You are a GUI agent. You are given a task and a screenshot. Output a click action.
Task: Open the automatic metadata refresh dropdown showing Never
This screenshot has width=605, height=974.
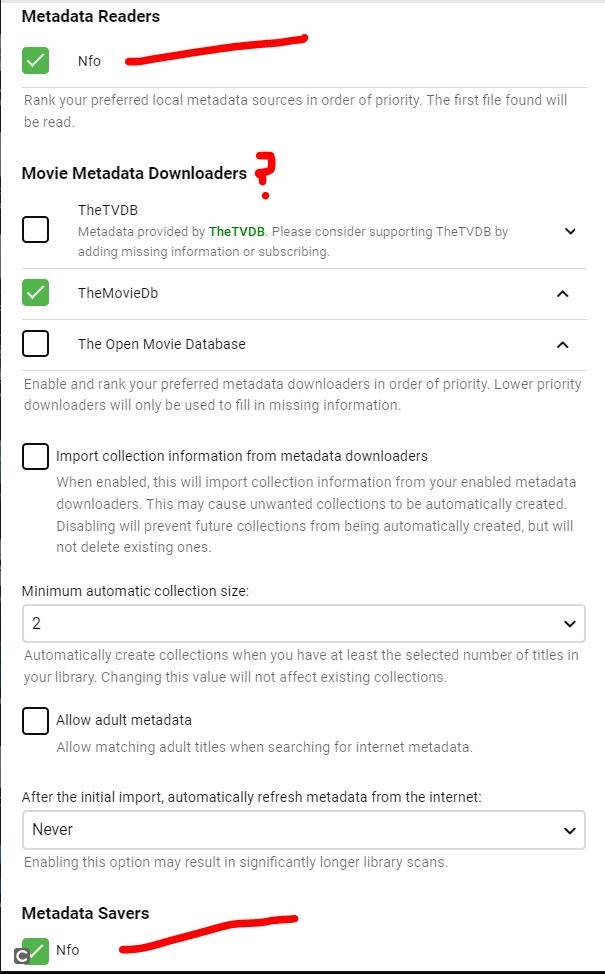click(x=303, y=829)
